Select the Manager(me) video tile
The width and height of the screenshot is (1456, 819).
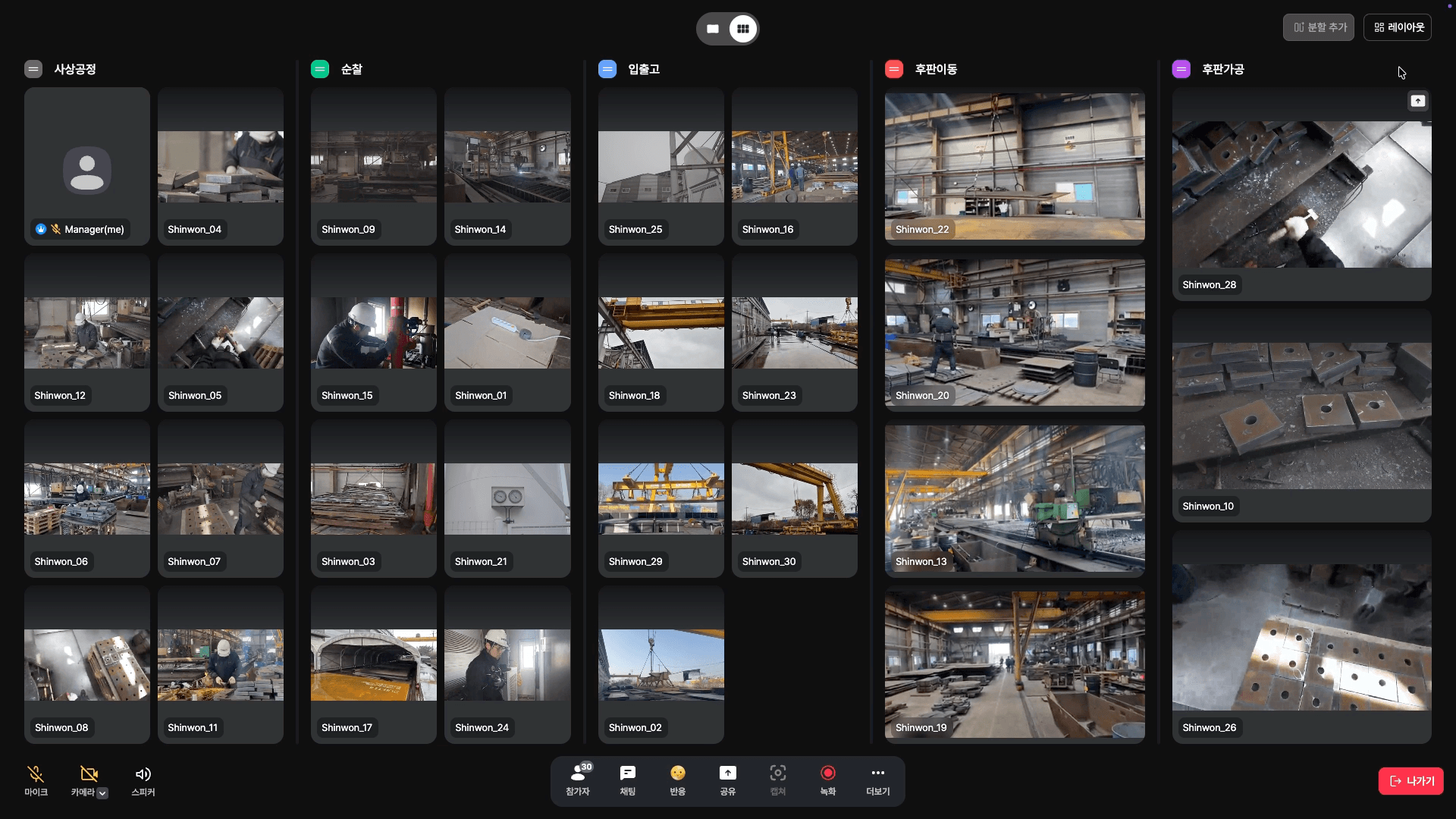tap(87, 166)
